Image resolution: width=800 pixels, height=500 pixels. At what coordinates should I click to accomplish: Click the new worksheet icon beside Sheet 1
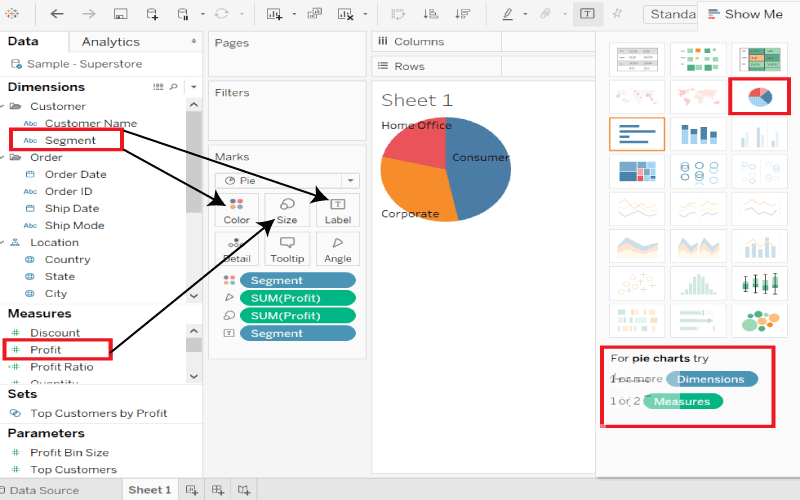pyautogui.click(x=192, y=490)
